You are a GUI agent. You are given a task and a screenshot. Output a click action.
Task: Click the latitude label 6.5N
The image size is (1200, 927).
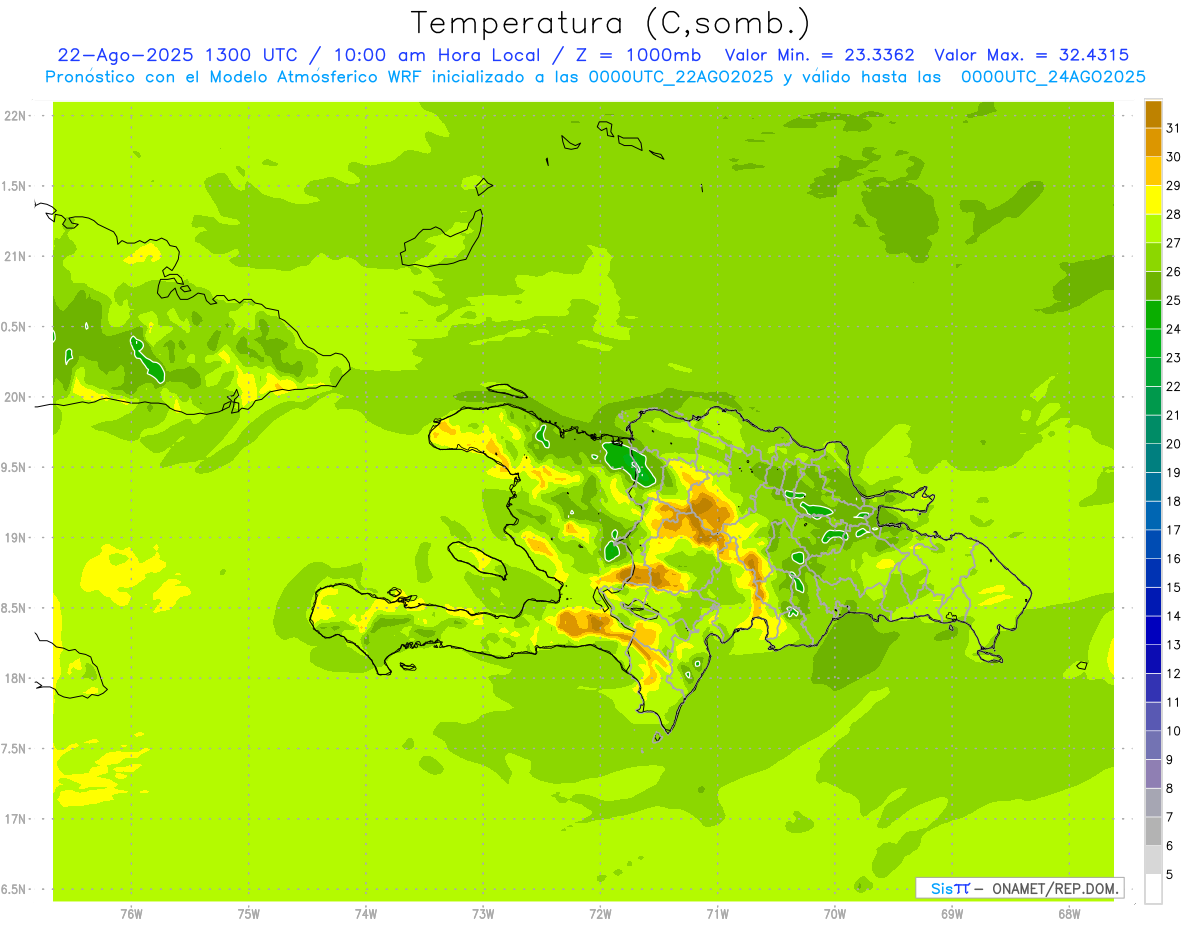pos(14,890)
